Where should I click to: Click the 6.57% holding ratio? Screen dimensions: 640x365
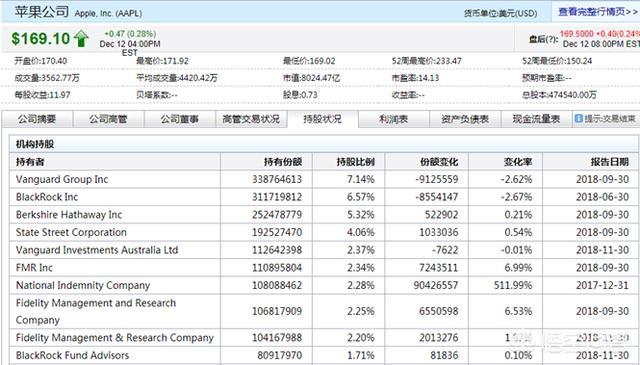pos(361,197)
